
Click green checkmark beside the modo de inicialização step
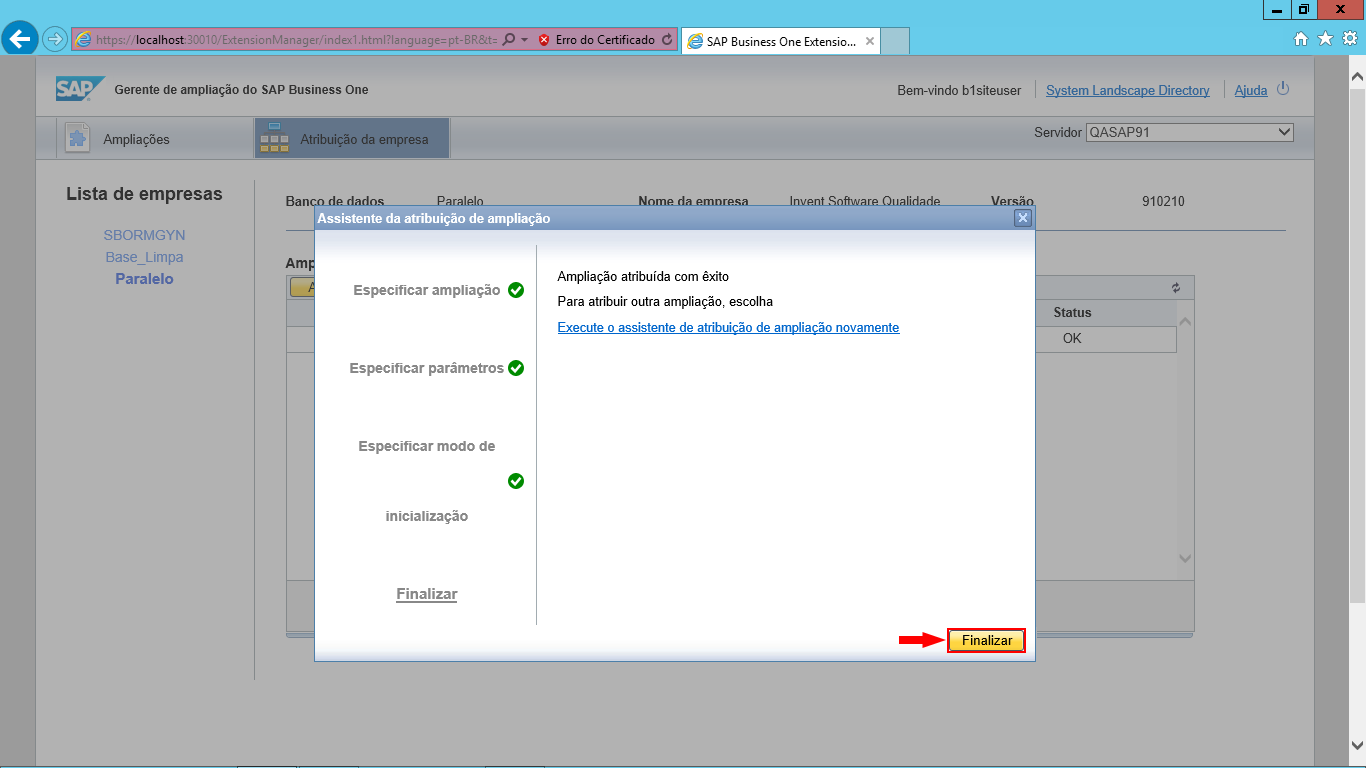click(516, 481)
